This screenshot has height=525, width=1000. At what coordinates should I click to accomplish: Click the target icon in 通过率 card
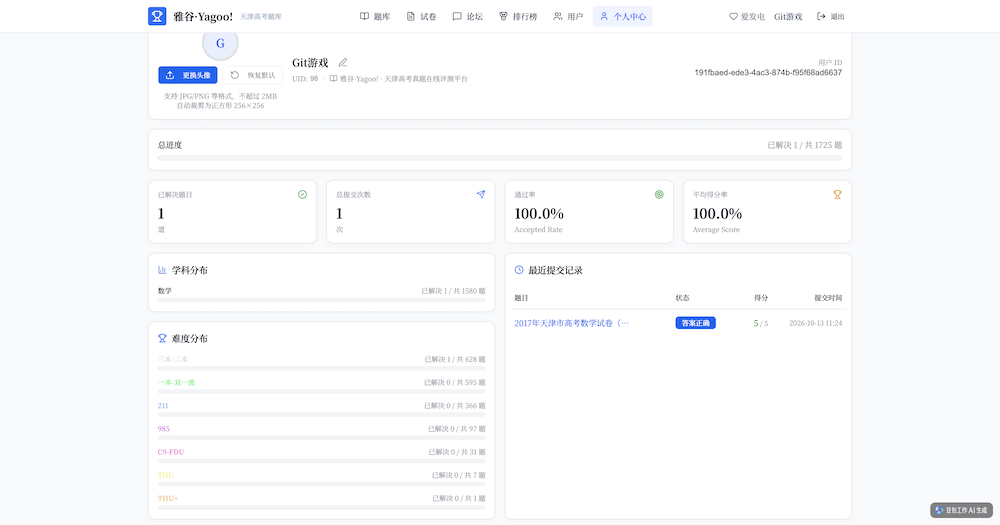(x=659, y=195)
